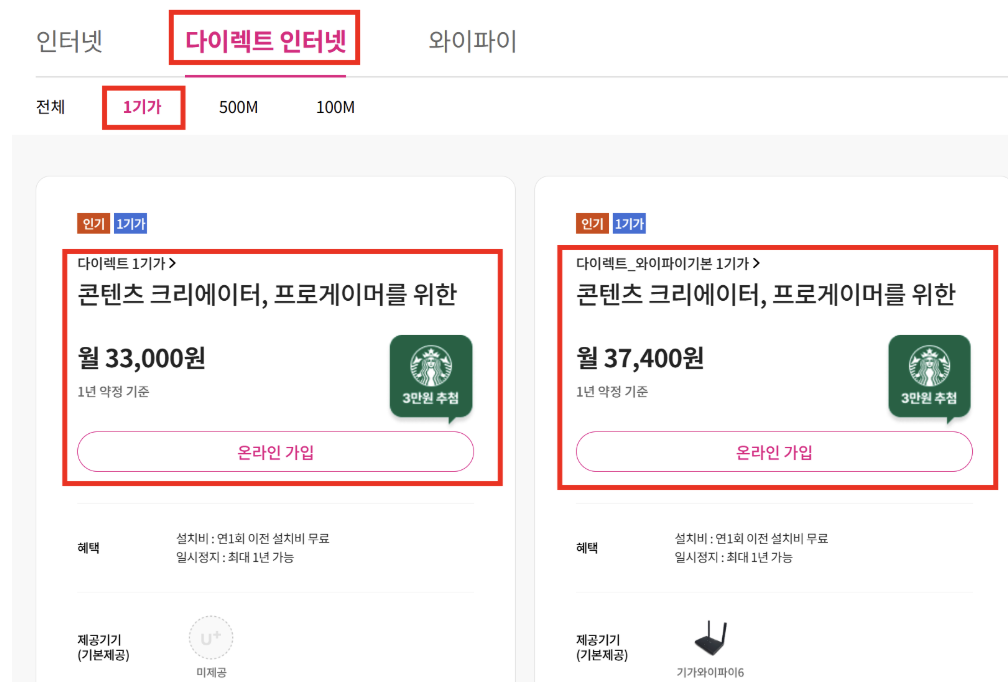This screenshot has height=696, width=1008.
Task: Click the 1기가 badge on the right card
Action: [x=631, y=222]
